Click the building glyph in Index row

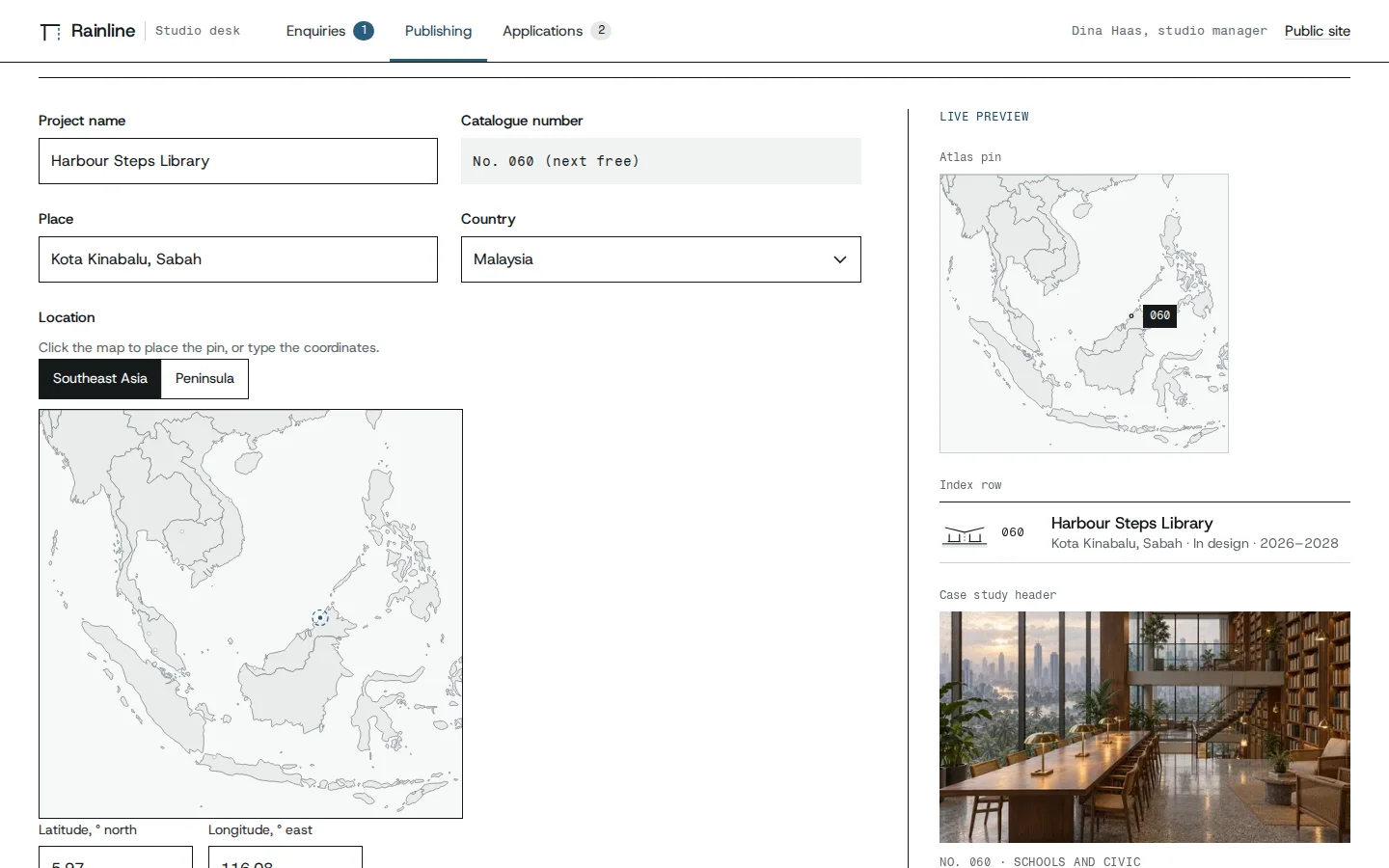pos(965,535)
